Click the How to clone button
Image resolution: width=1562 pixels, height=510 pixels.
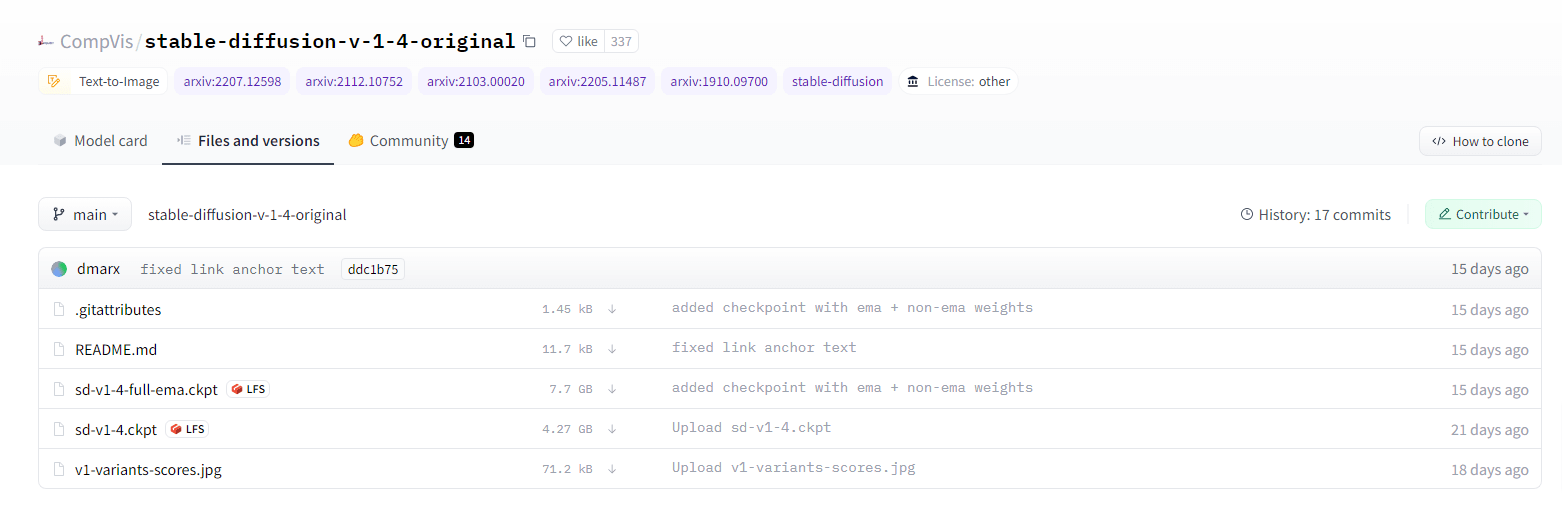tap(1480, 141)
